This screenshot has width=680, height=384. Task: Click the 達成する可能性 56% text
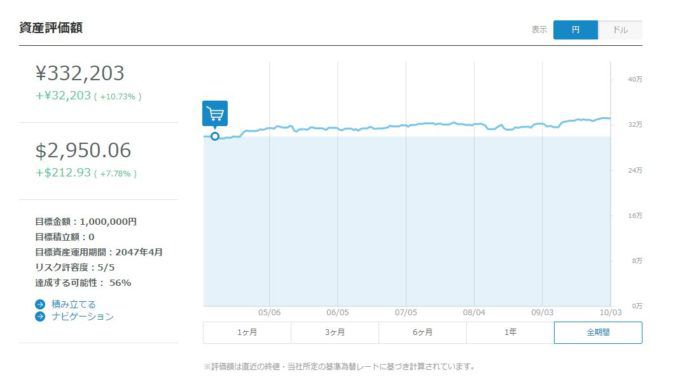pos(83,283)
